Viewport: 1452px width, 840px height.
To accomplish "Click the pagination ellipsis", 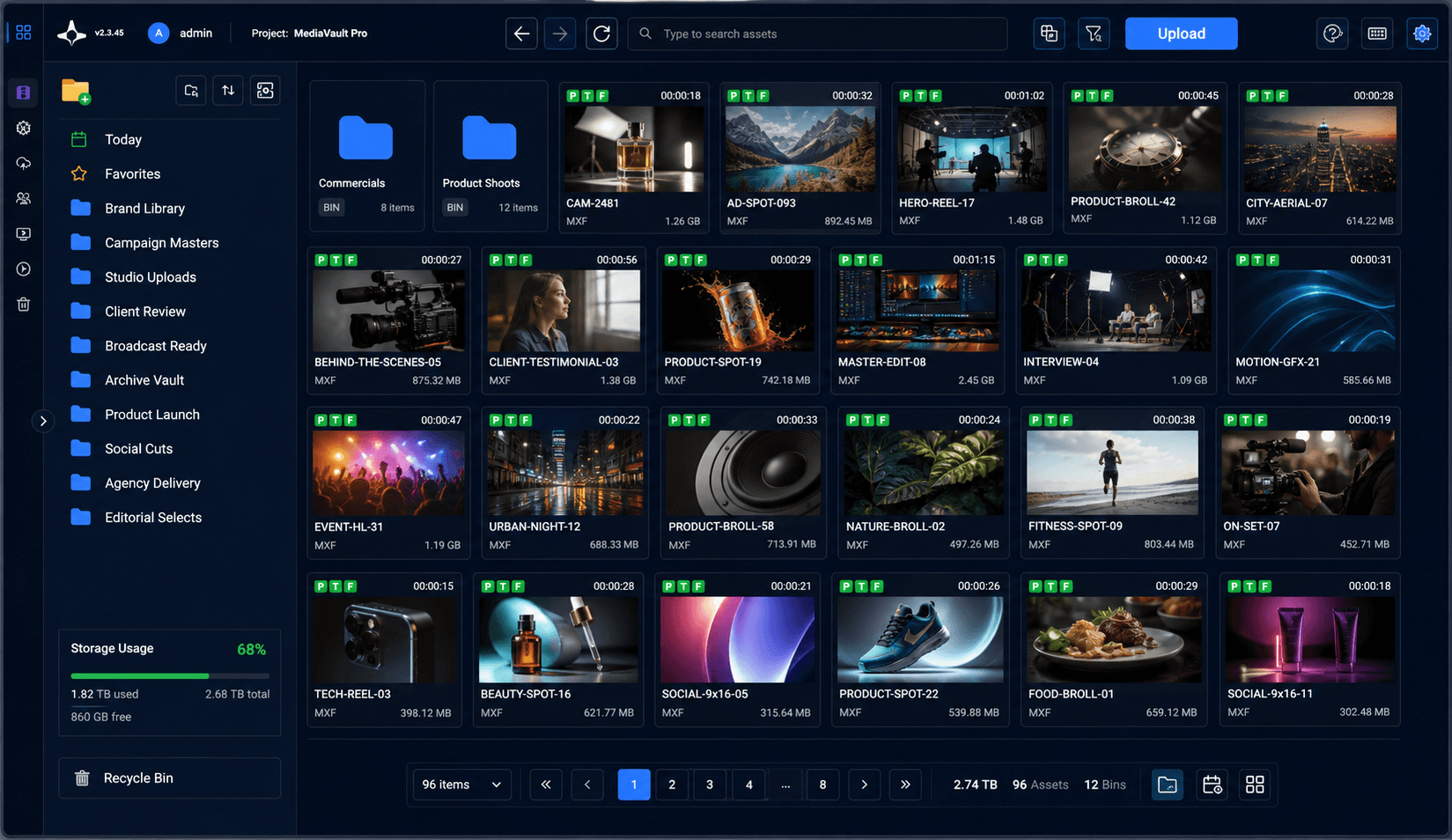I will tap(785, 785).
